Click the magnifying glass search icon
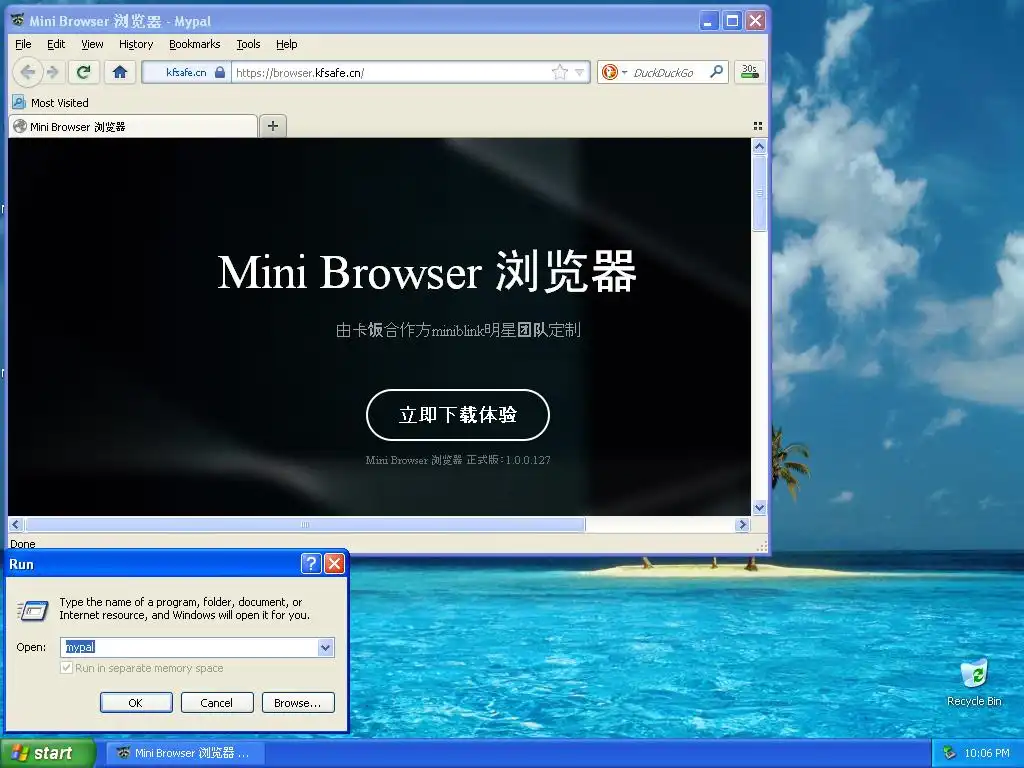This screenshot has width=1024, height=768. coord(716,72)
